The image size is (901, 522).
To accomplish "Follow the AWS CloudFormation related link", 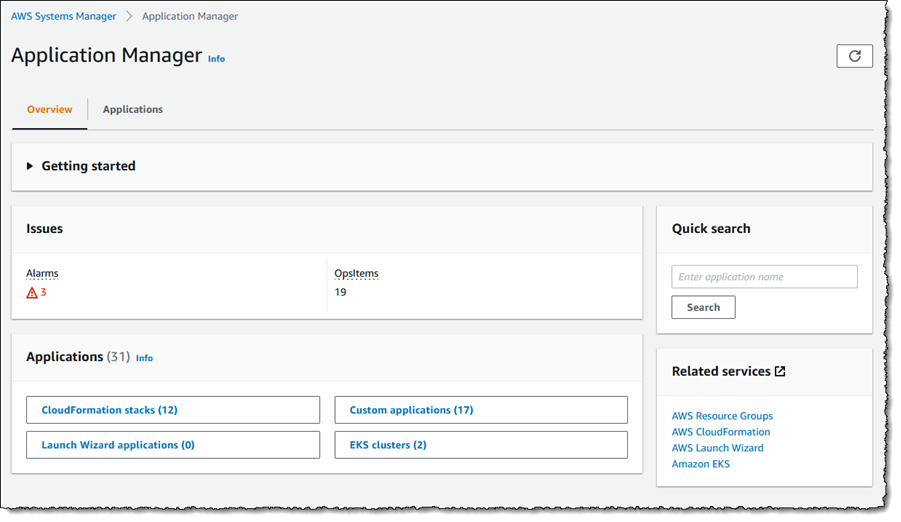I will pos(721,432).
